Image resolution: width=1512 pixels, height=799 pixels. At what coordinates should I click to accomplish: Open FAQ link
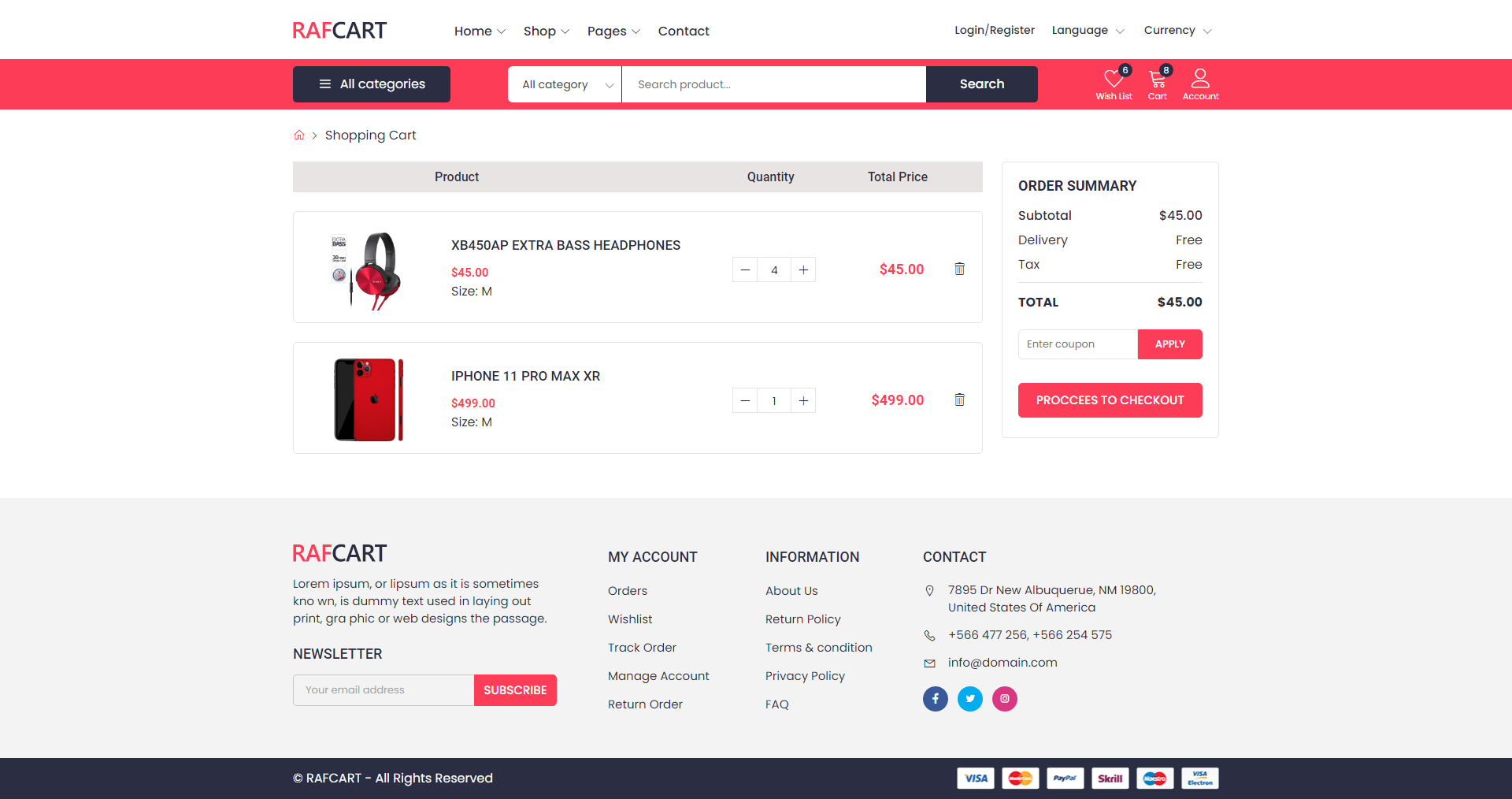click(777, 704)
